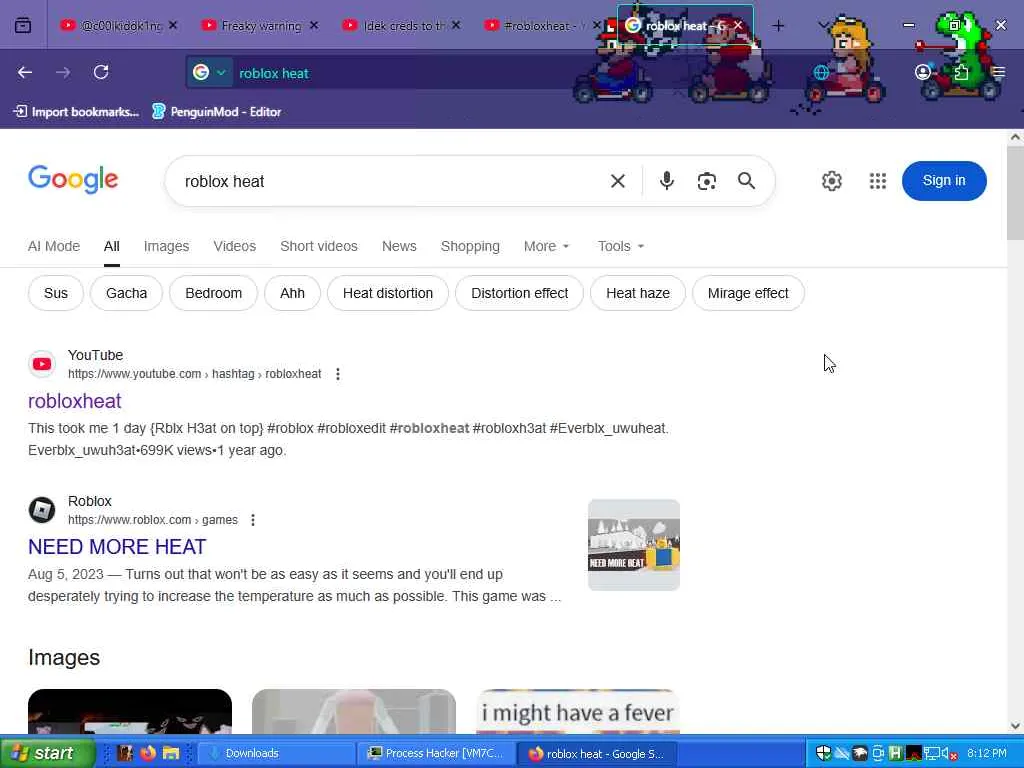1024x768 pixels.
Task: Open options for the YouTube result
Action: point(338,374)
